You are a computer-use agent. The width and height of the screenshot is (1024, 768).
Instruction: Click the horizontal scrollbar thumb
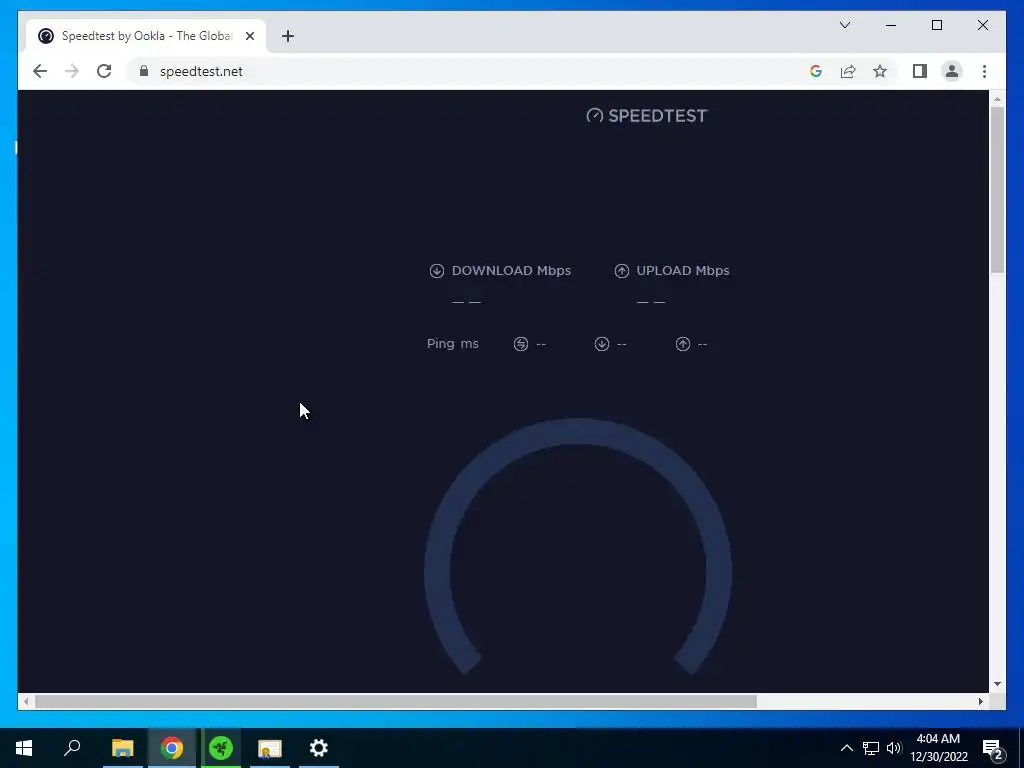click(396, 701)
